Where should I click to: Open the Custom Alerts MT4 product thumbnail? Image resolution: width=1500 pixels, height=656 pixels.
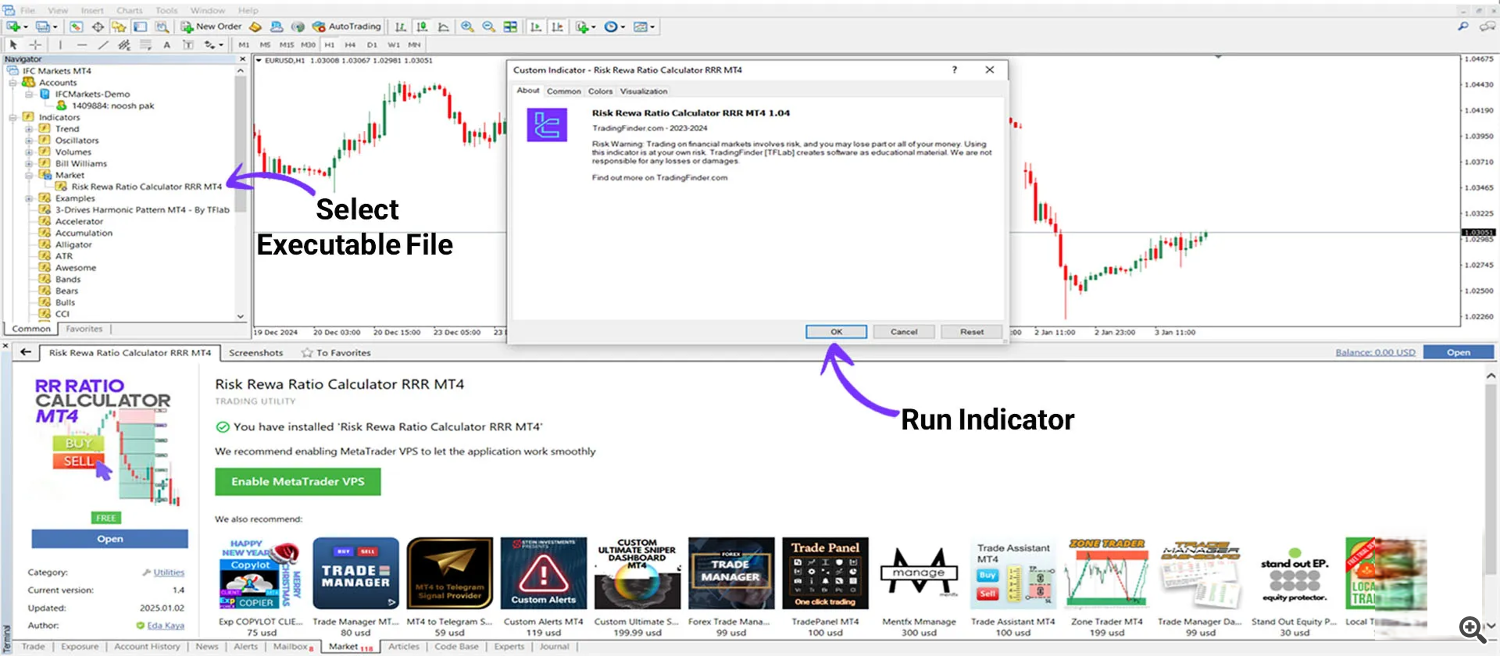(x=543, y=573)
